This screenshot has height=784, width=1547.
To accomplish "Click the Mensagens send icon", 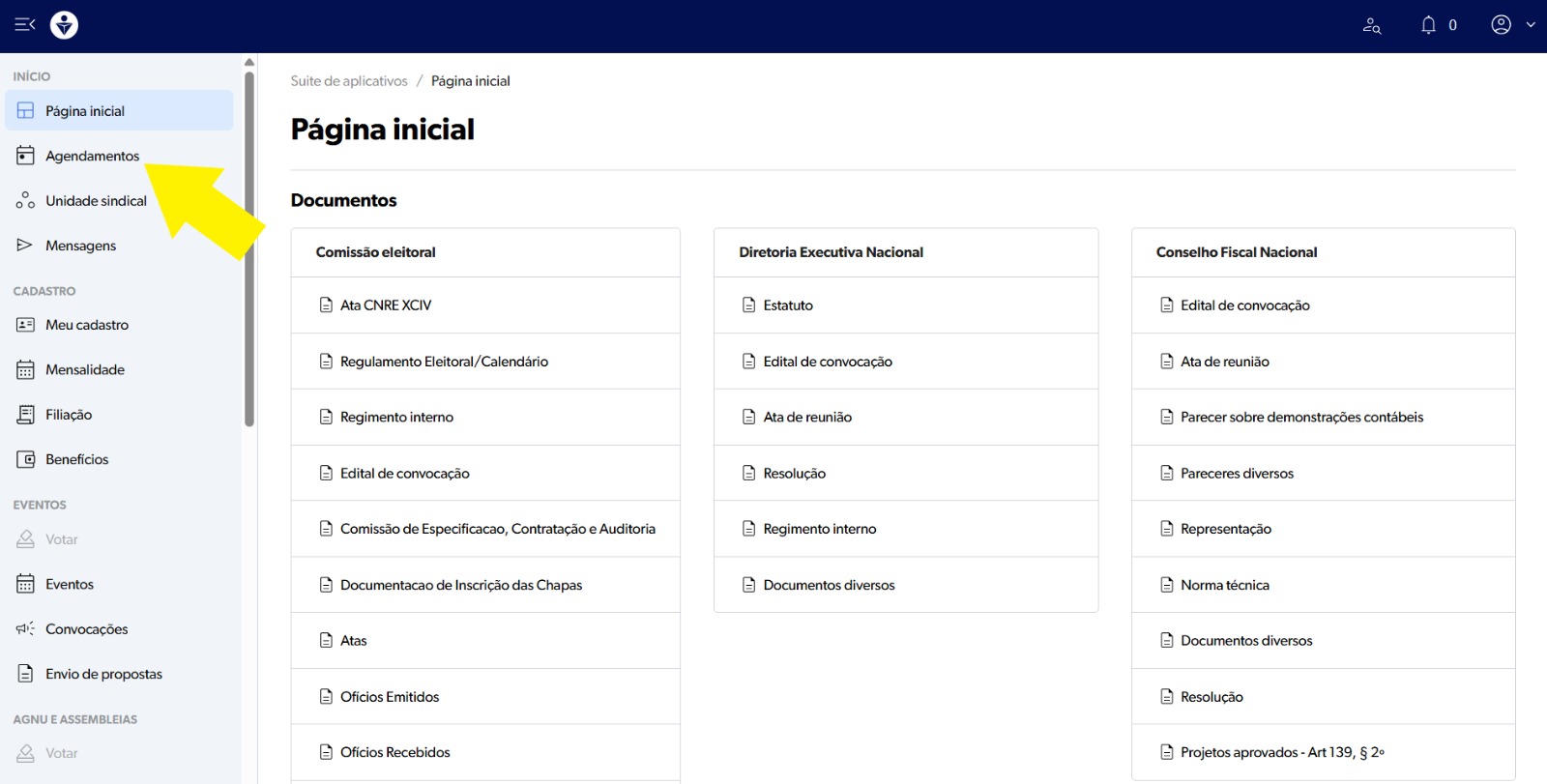I will 25,246.
